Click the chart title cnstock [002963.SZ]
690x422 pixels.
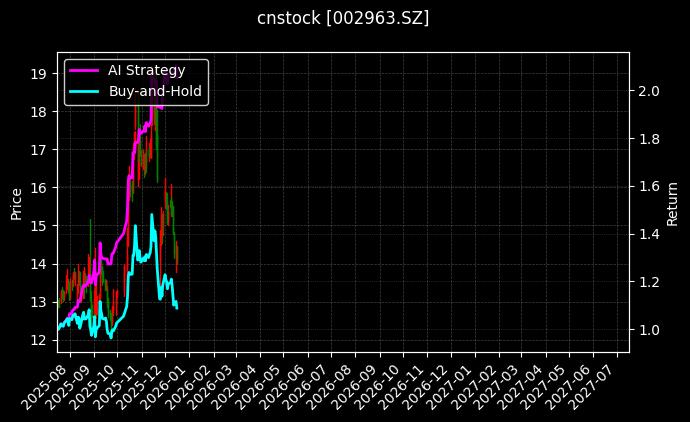[344, 18]
